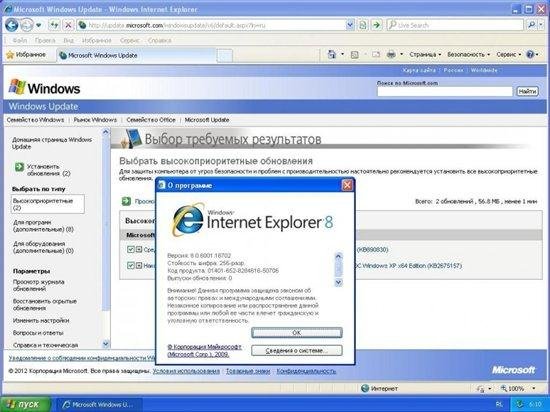Open the Страница command bar menu

425,55
